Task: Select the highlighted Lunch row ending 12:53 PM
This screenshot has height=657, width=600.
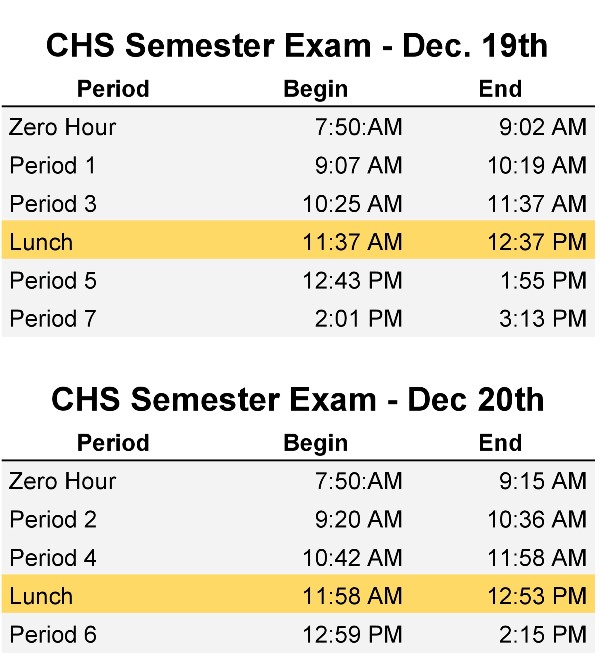Action: pos(298,594)
